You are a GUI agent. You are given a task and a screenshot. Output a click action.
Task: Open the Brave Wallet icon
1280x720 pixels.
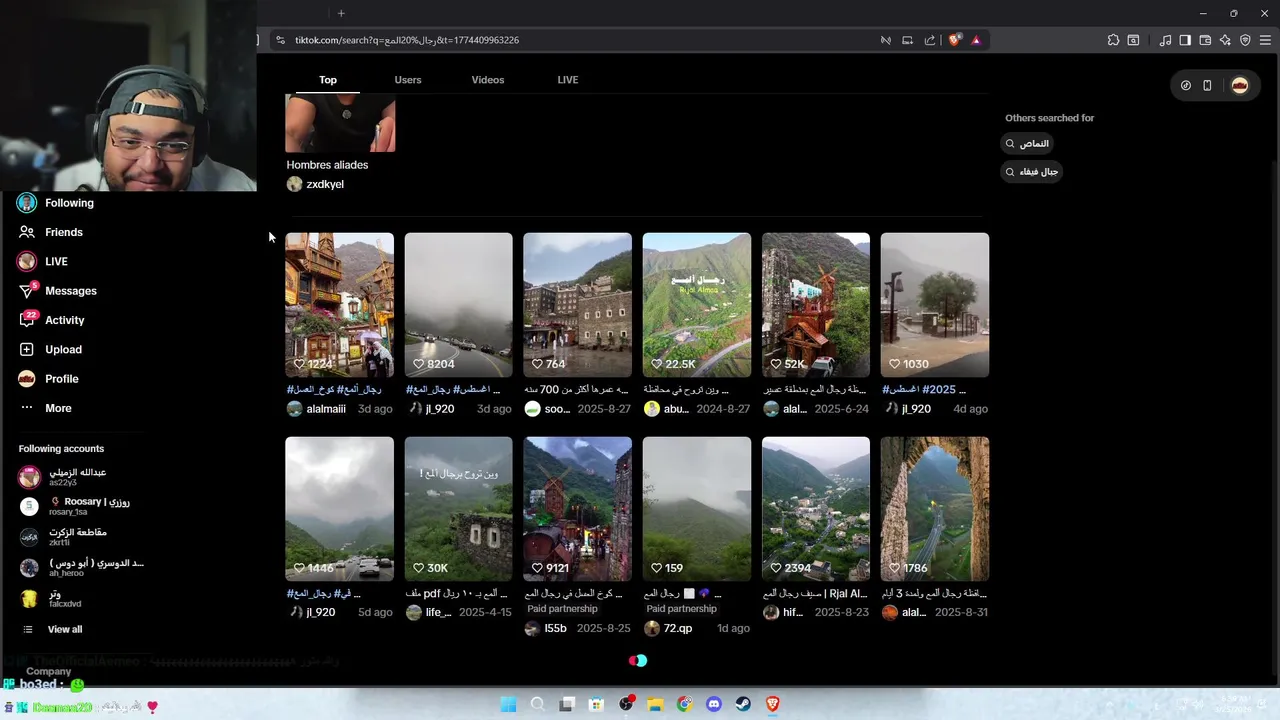click(1205, 40)
